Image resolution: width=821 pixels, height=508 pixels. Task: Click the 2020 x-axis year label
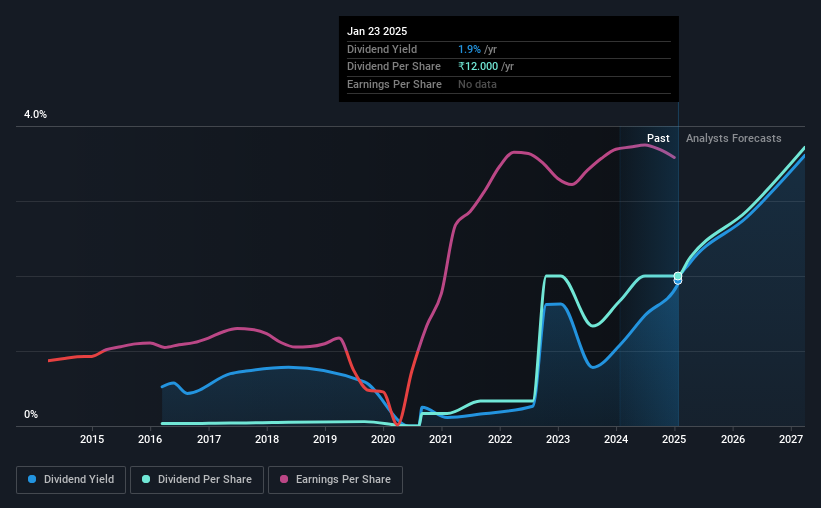pyautogui.click(x=383, y=439)
